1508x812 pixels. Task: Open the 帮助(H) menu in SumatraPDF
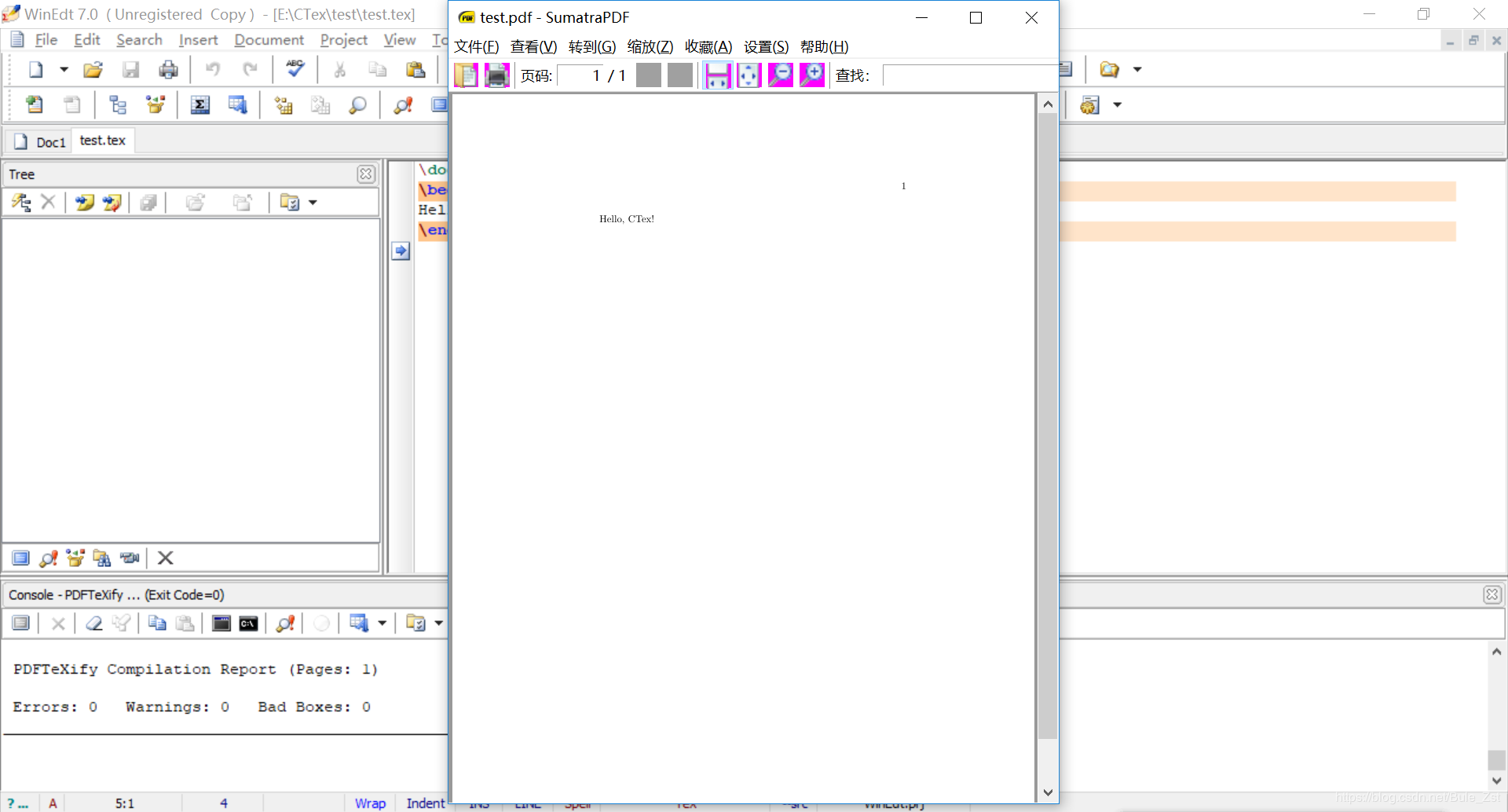pos(825,47)
